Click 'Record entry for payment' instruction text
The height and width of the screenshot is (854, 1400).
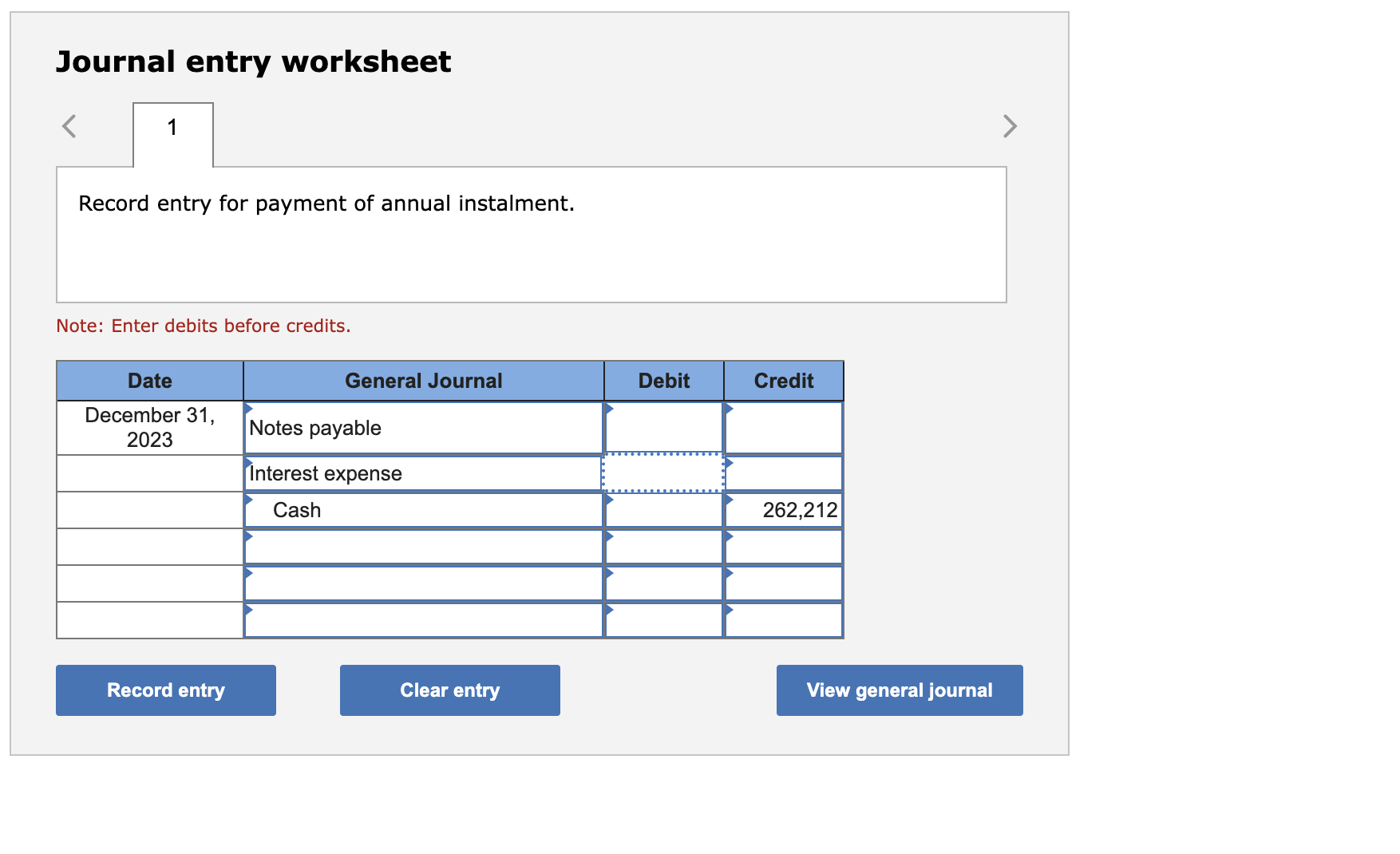pos(326,204)
